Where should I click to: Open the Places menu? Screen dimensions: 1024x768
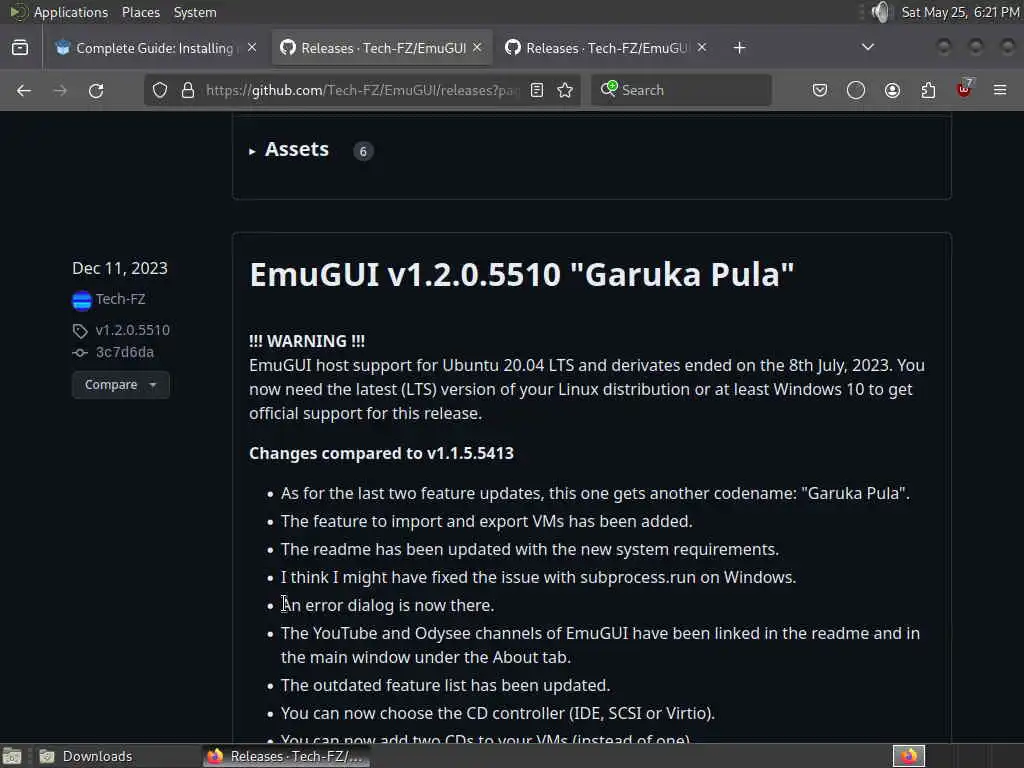(x=141, y=12)
